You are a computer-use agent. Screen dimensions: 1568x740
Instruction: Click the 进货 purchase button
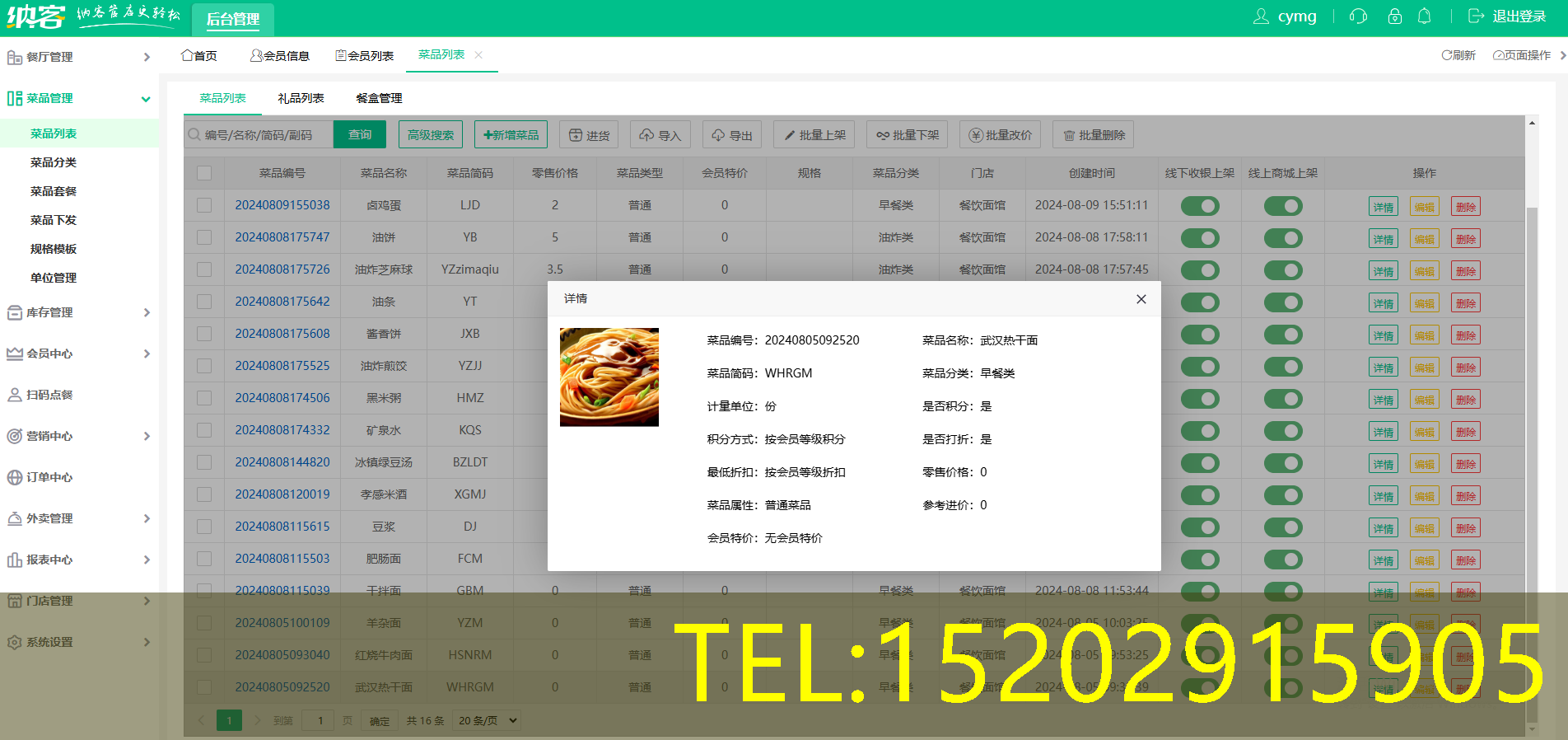(590, 134)
